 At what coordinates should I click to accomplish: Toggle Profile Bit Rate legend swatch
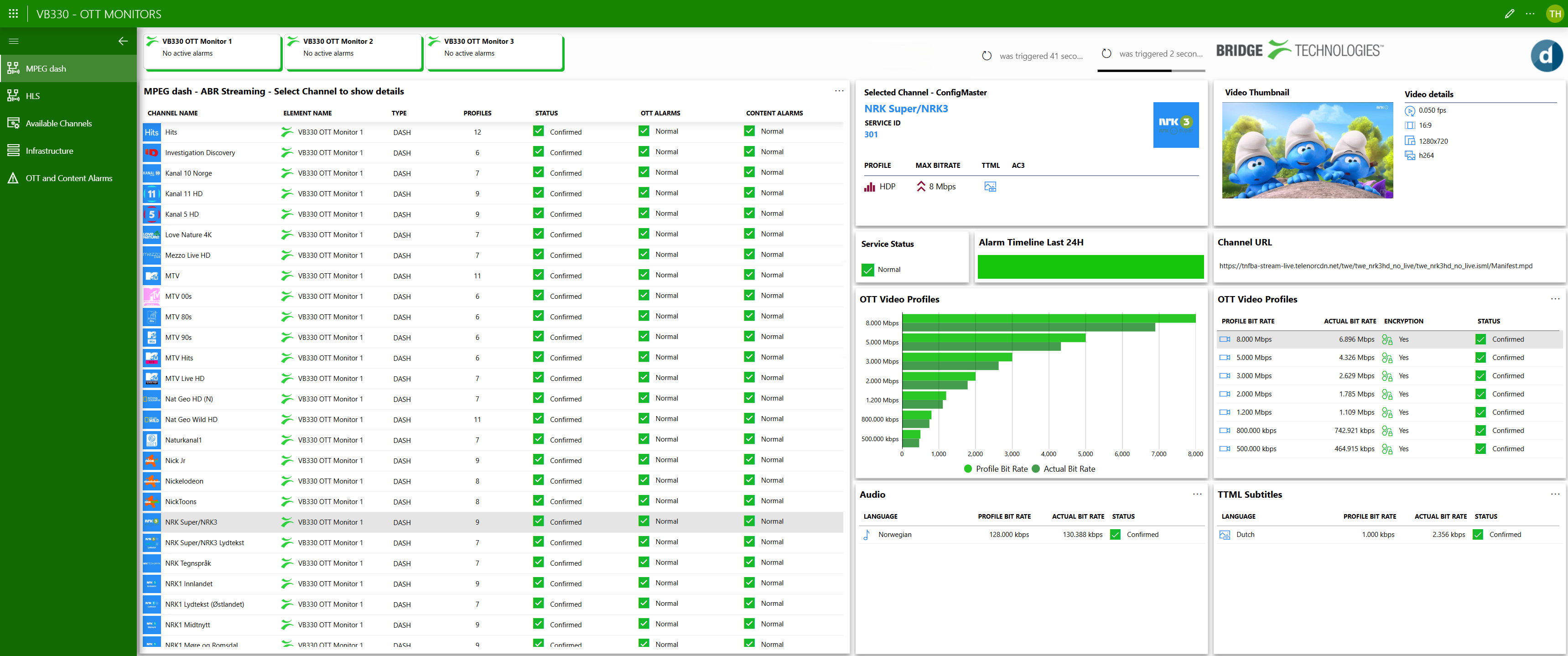[x=968, y=469]
